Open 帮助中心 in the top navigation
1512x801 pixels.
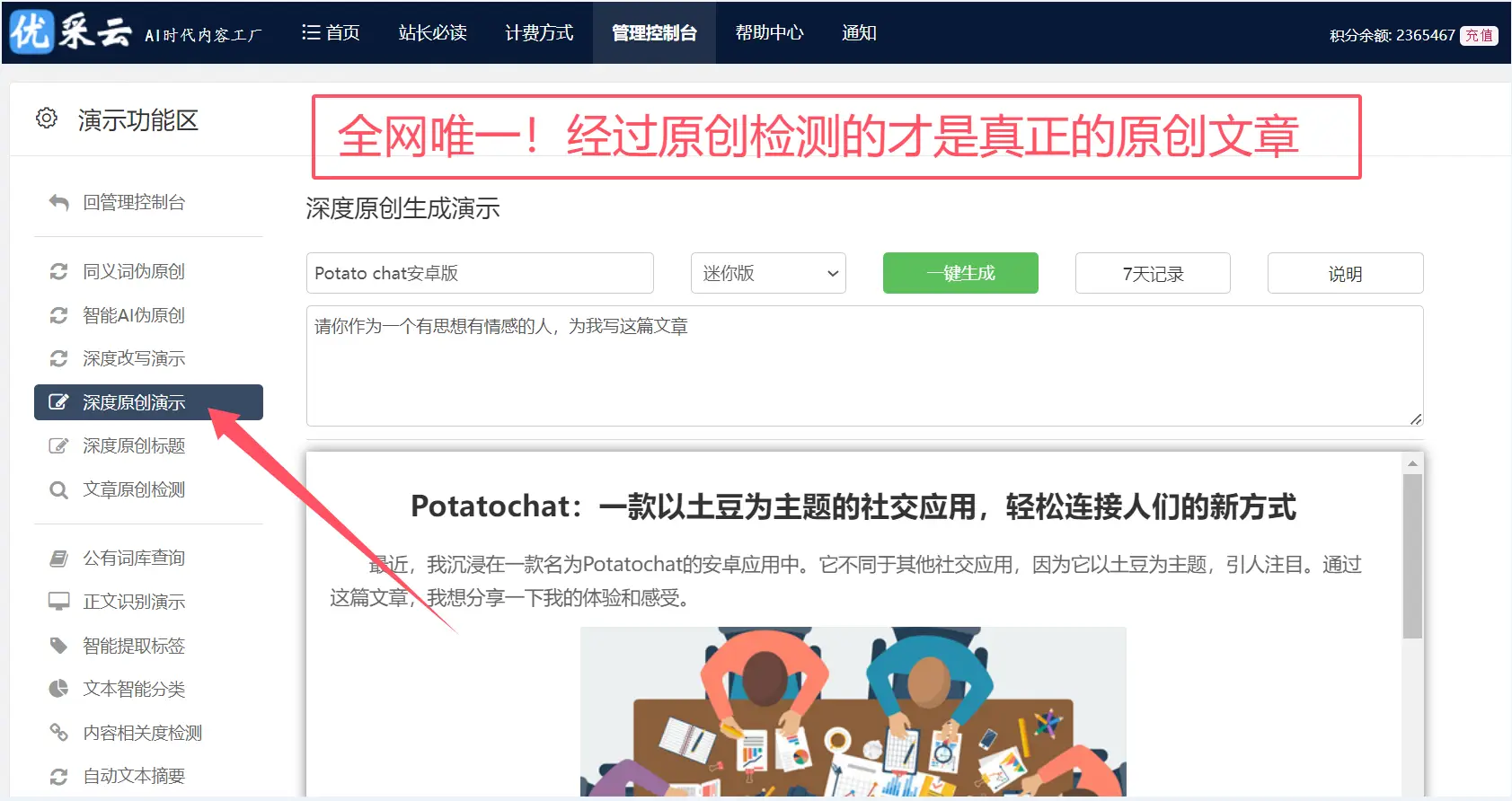click(769, 32)
